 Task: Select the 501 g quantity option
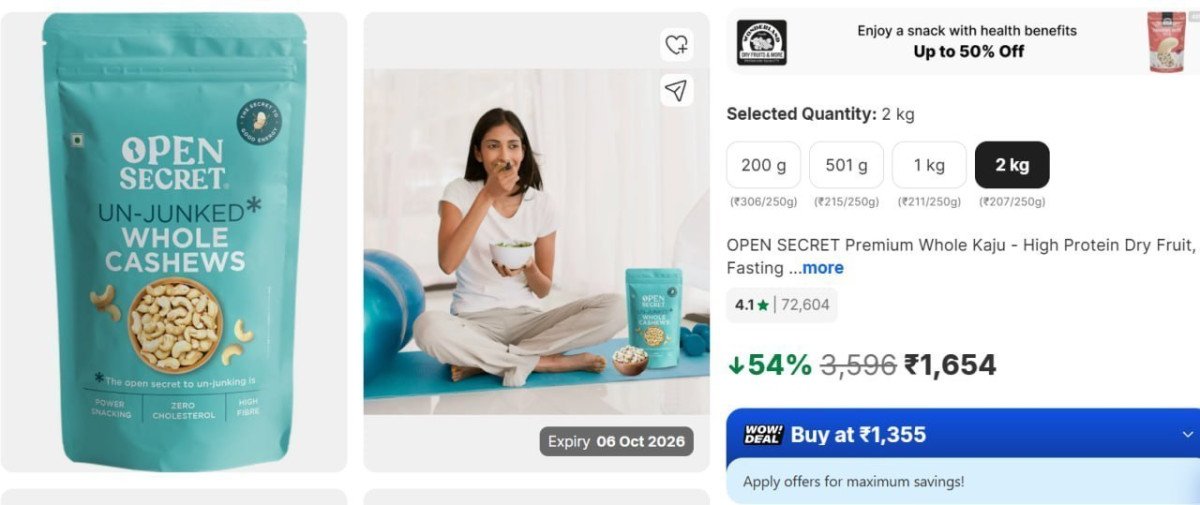[846, 165]
